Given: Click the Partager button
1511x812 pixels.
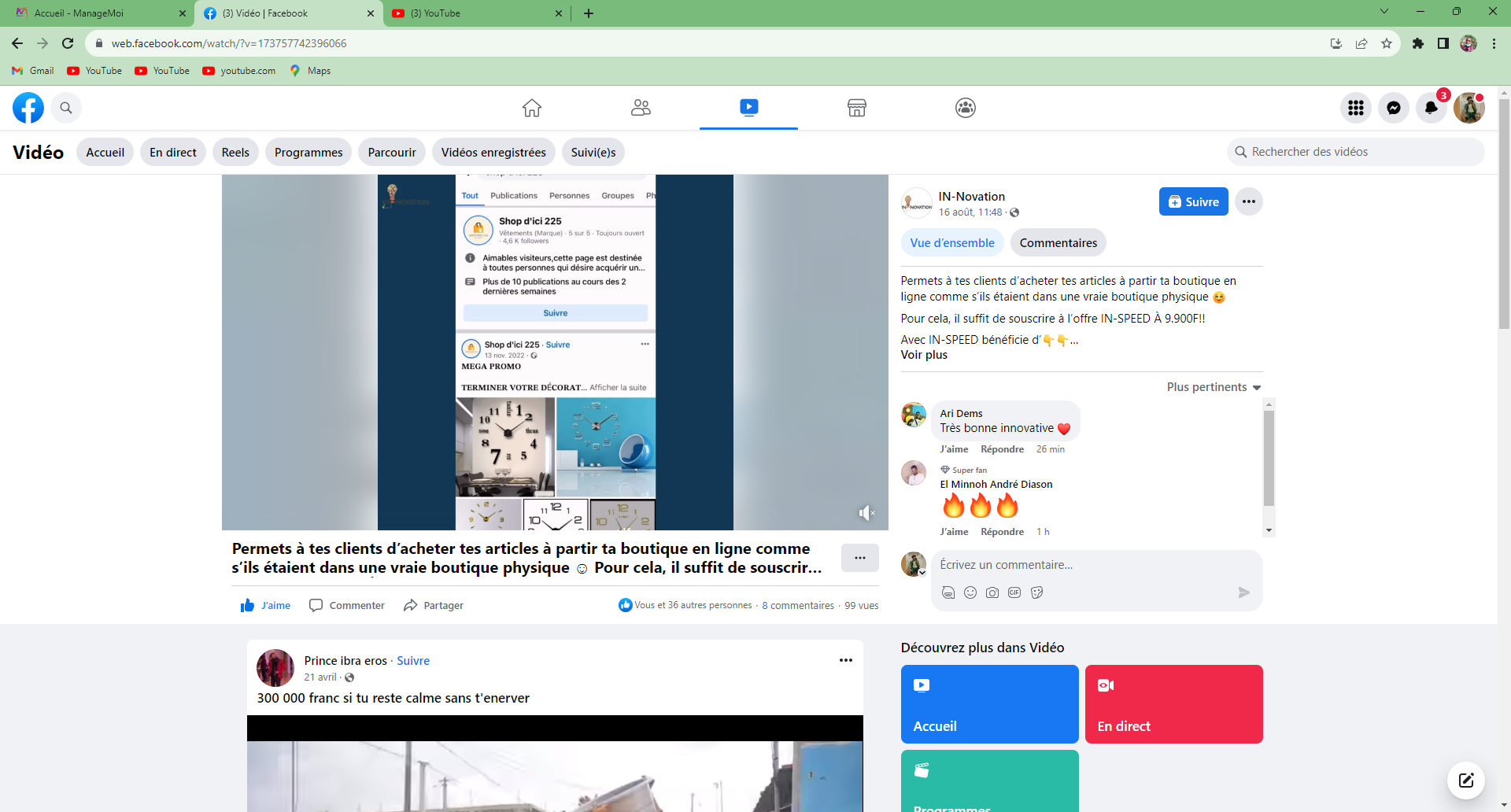Looking at the screenshot, I should click(434, 605).
